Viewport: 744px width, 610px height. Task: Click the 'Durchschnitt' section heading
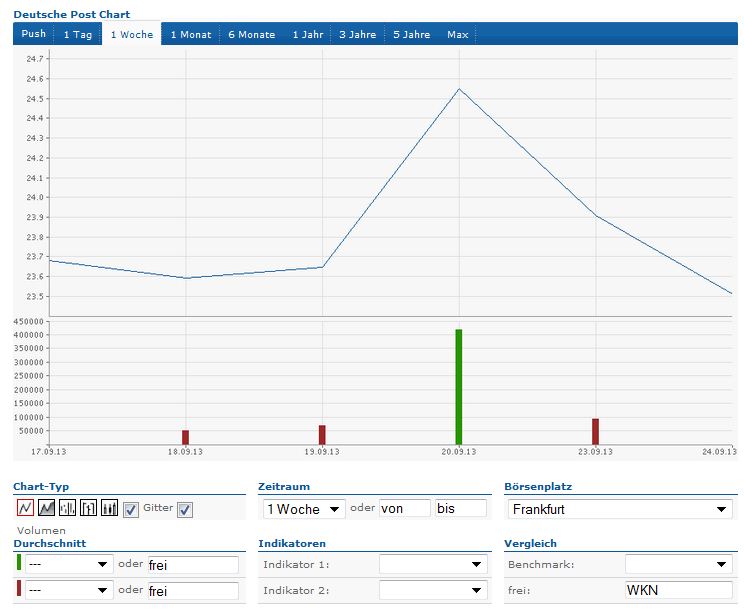(50, 544)
